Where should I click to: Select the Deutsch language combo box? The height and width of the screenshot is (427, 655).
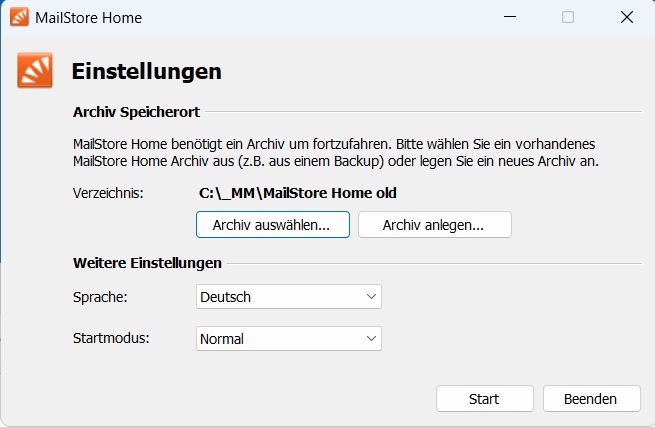pos(289,297)
